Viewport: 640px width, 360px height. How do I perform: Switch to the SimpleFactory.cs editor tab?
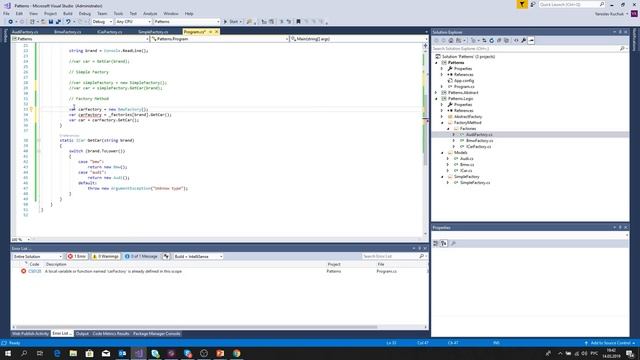click(x=153, y=32)
